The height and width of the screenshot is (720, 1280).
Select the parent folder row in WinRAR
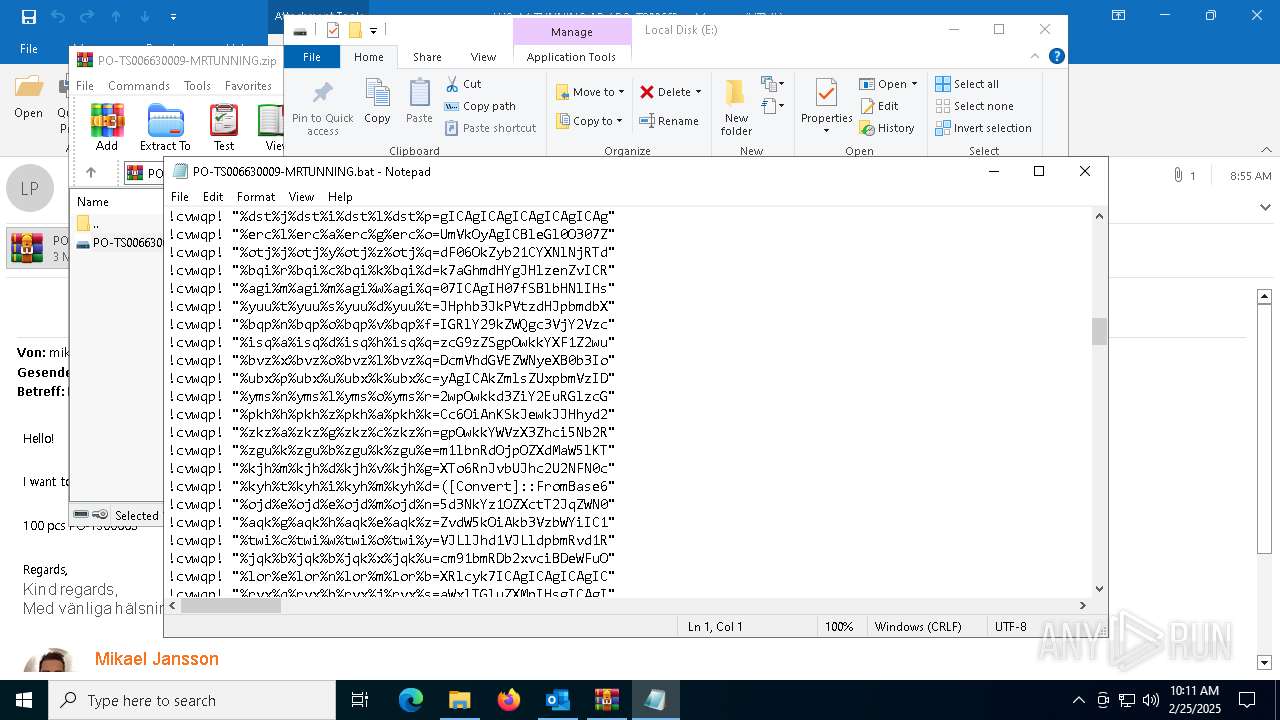117,223
